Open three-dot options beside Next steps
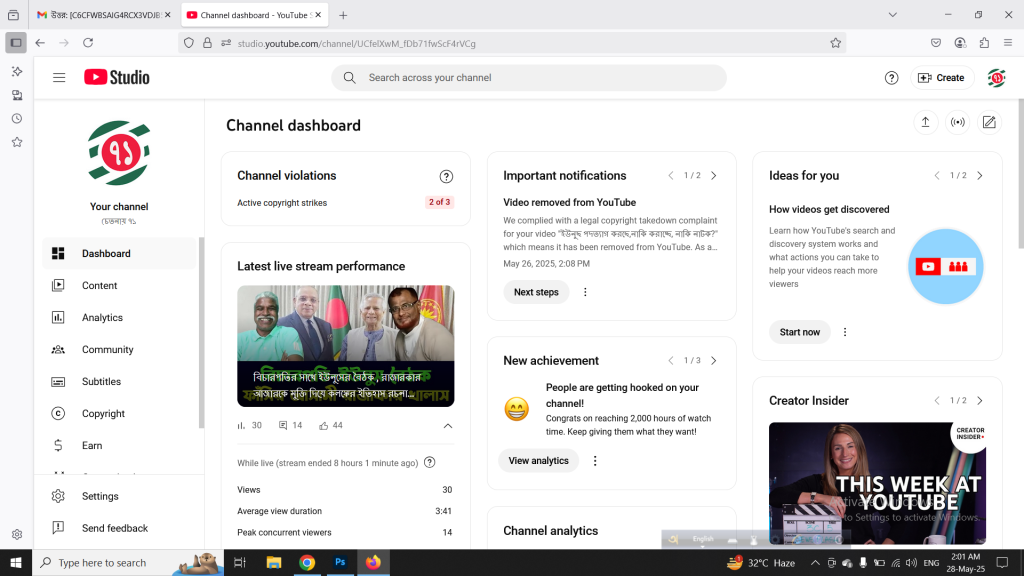1024x576 pixels. pyautogui.click(x=585, y=292)
